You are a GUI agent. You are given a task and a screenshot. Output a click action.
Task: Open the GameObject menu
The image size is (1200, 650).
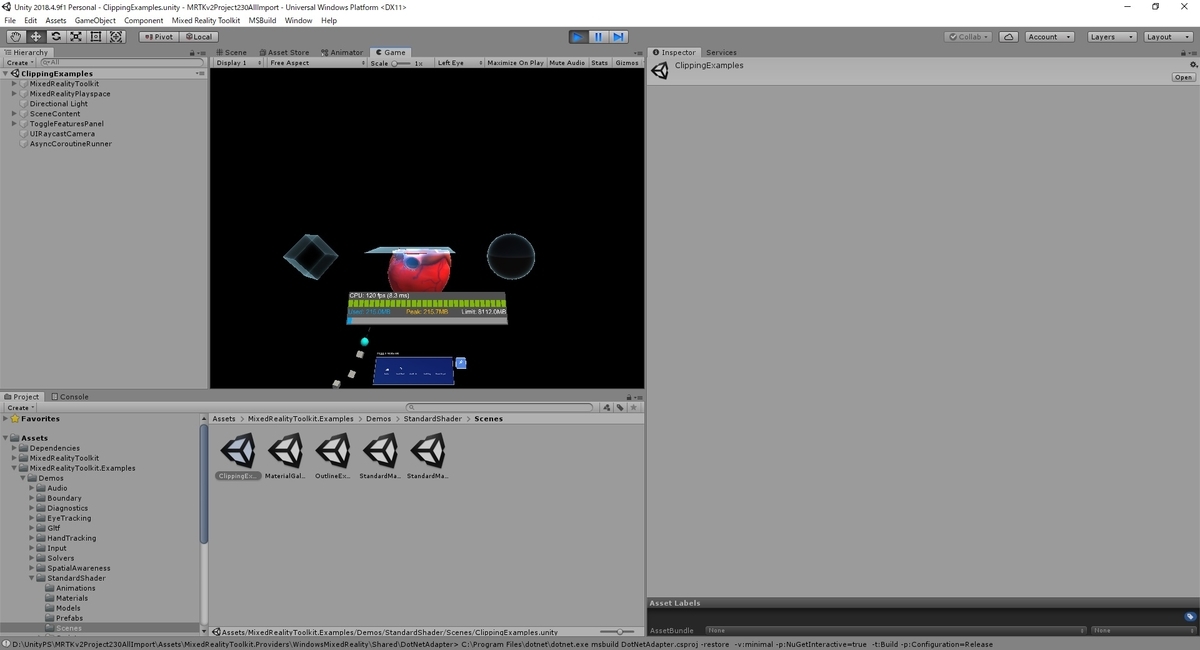tap(95, 20)
